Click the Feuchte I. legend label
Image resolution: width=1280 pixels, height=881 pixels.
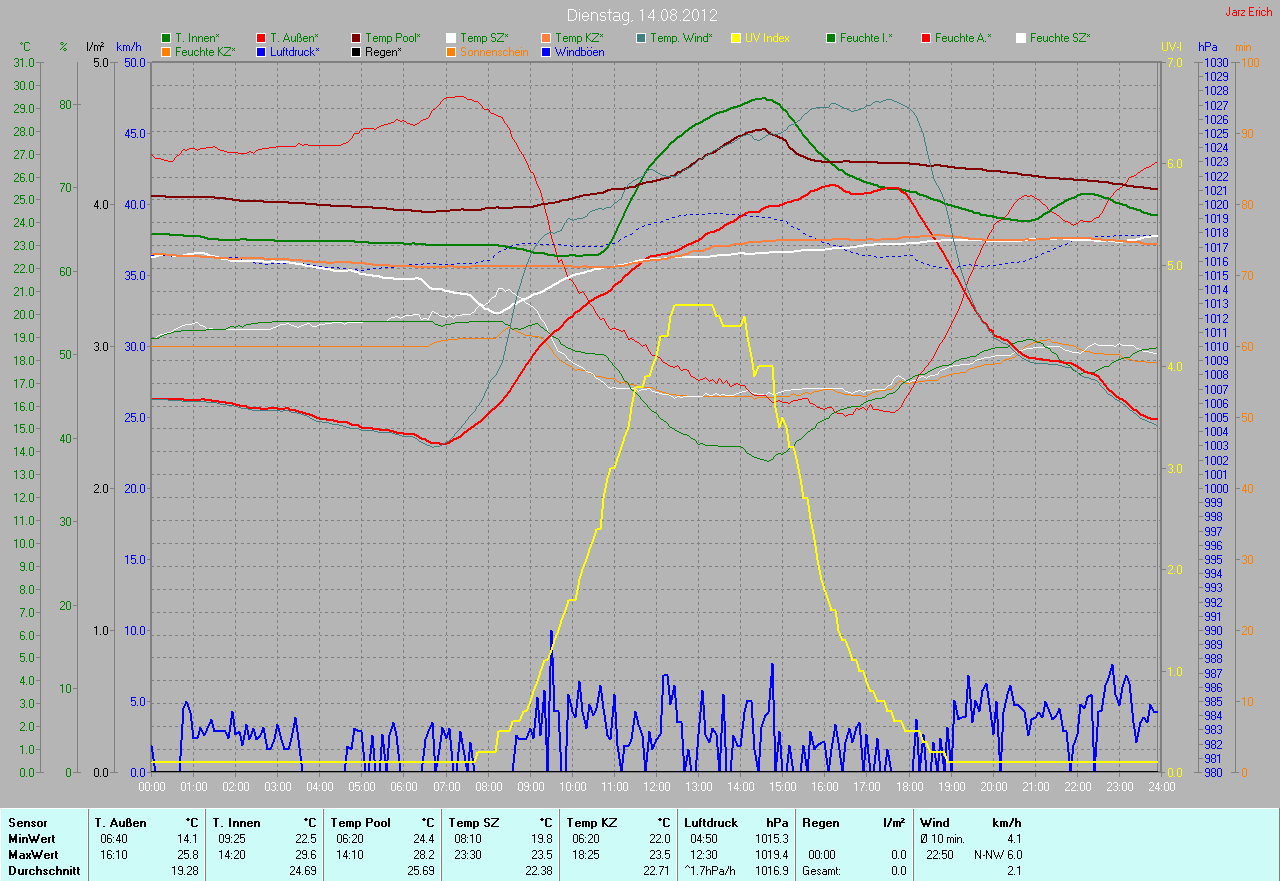point(866,38)
